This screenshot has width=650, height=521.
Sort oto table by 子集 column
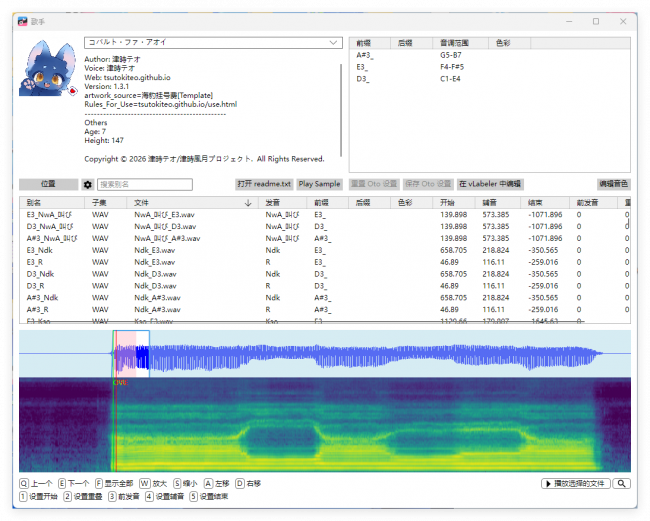click(x=106, y=203)
